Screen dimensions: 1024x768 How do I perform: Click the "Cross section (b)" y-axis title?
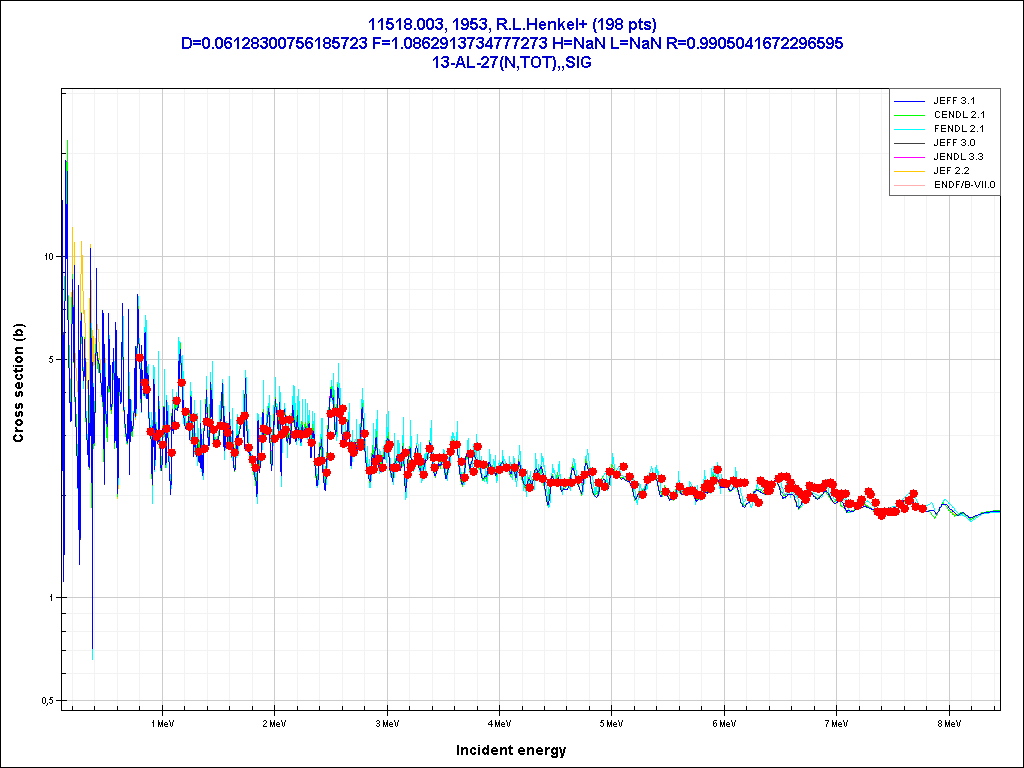[x=18, y=383]
